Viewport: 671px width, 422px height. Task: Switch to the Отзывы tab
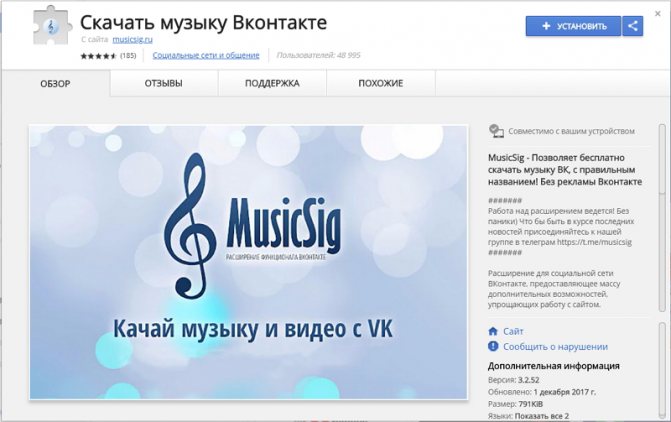point(163,83)
